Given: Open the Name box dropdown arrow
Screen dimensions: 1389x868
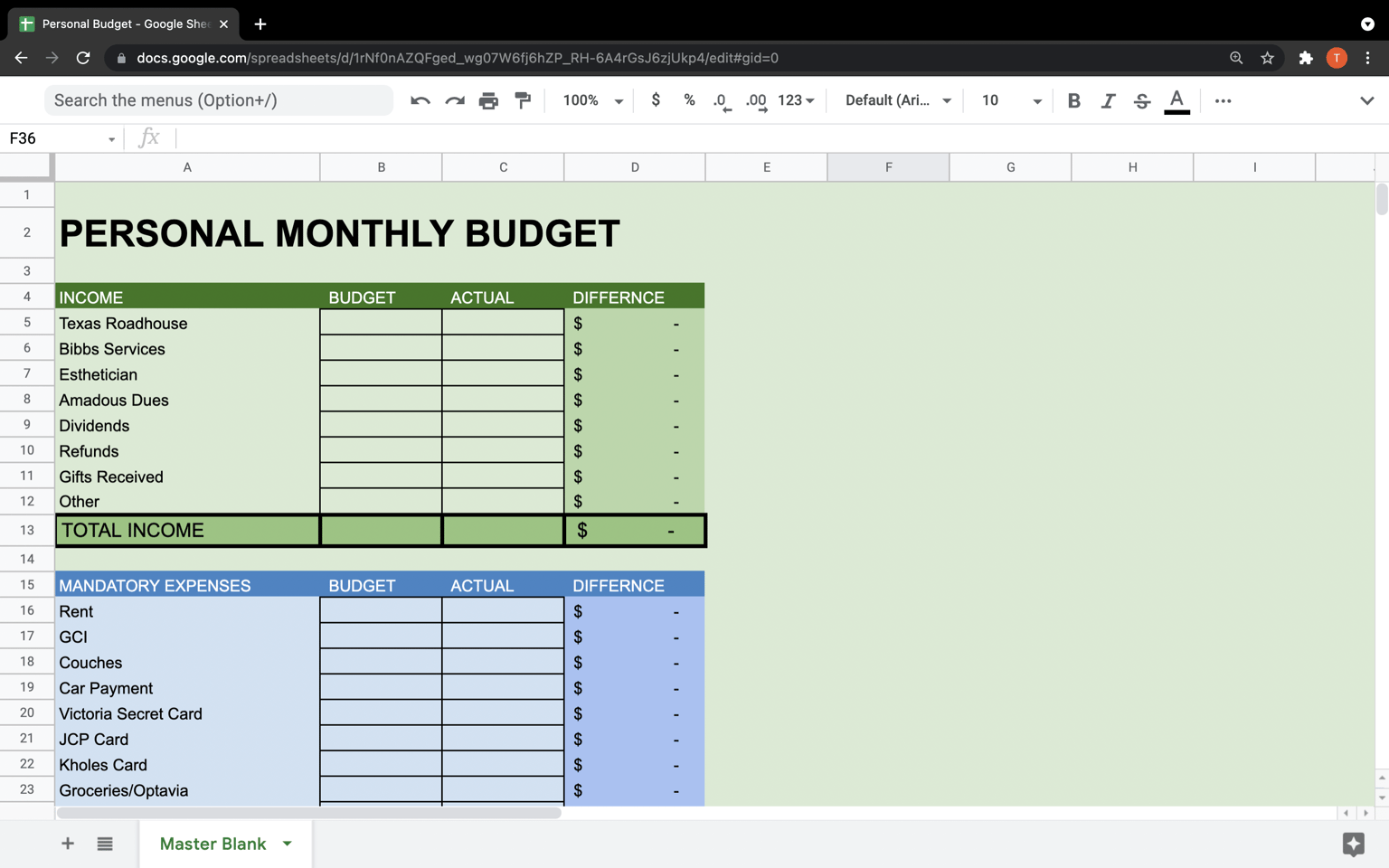Looking at the screenshot, I should click(111, 139).
